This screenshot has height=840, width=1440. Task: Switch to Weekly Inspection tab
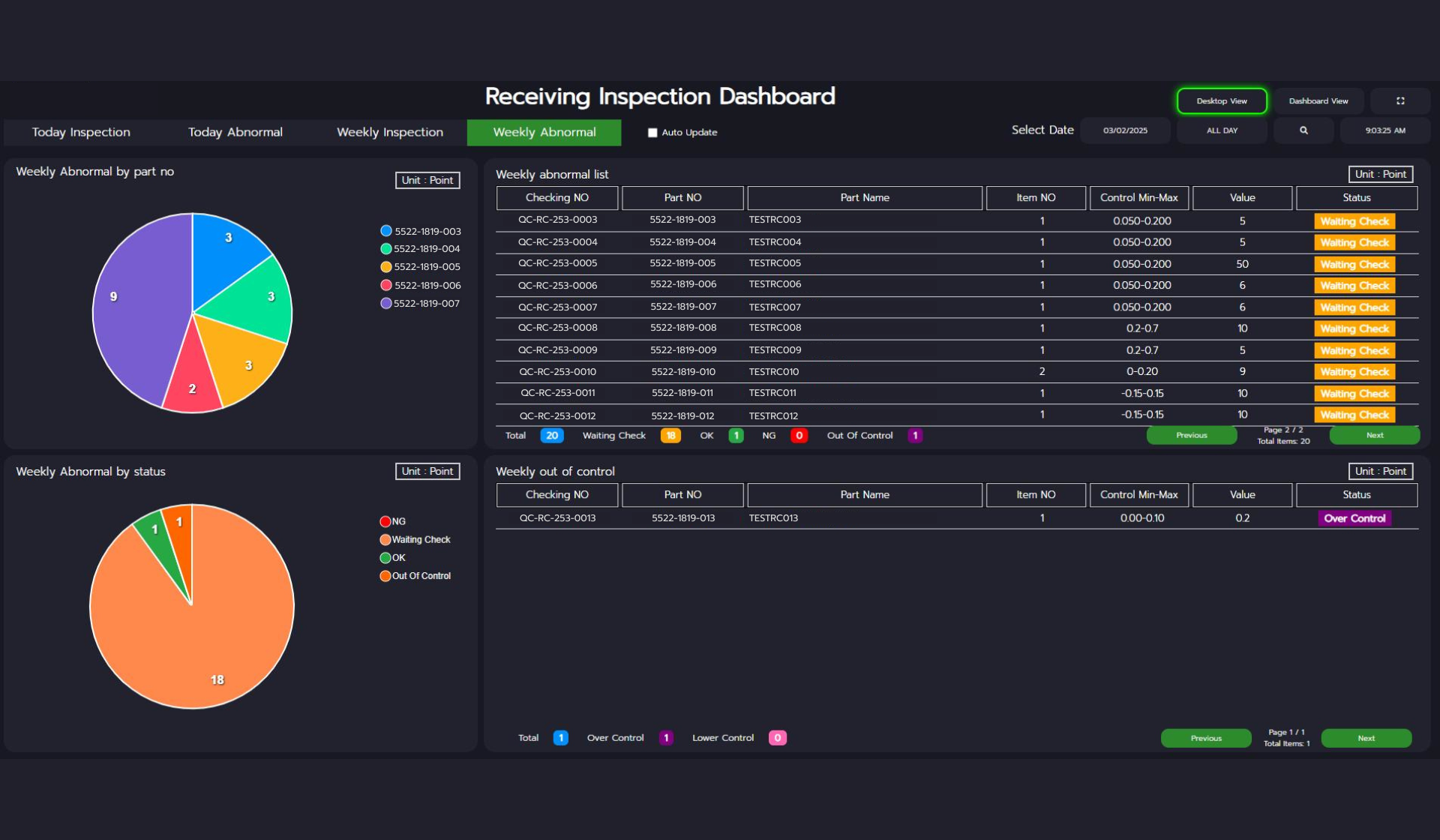pyautogui.click(x=389, y=133)
